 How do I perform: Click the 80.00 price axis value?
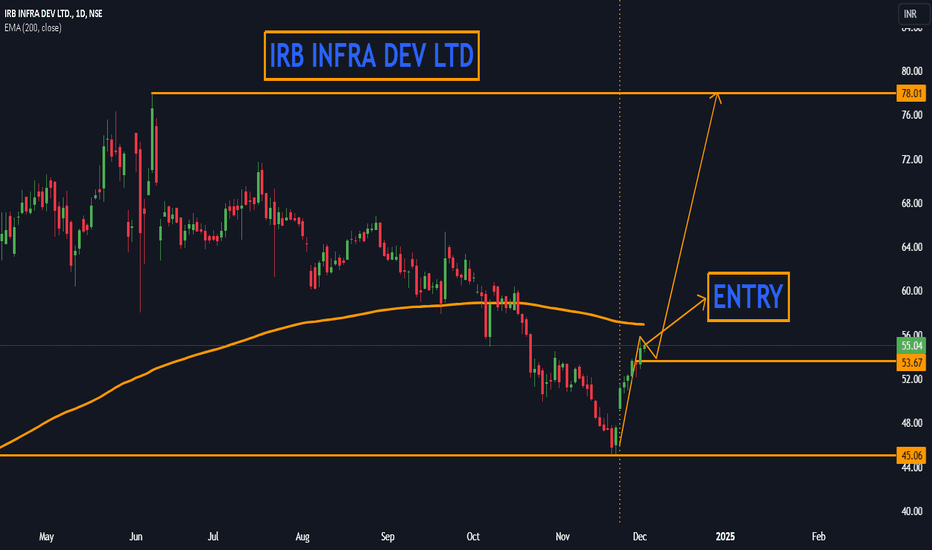tap(911, 71)
